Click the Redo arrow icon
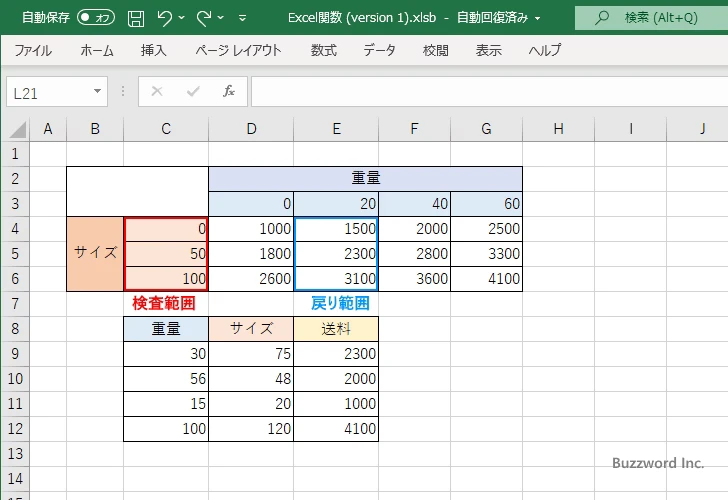The width and height of the screenshot is (728, 500). (x=204, y=18)
